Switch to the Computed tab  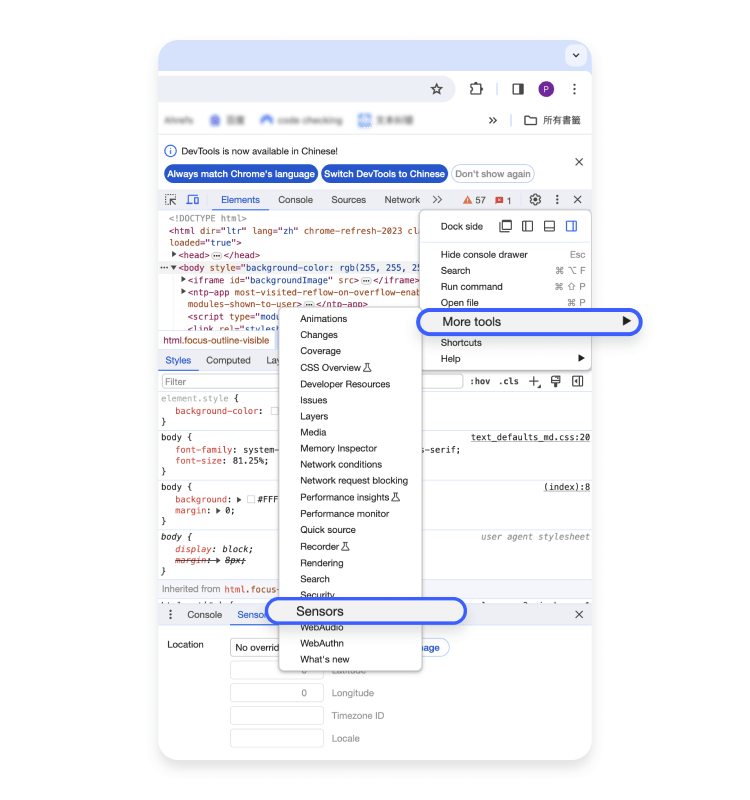pos(228,360)
